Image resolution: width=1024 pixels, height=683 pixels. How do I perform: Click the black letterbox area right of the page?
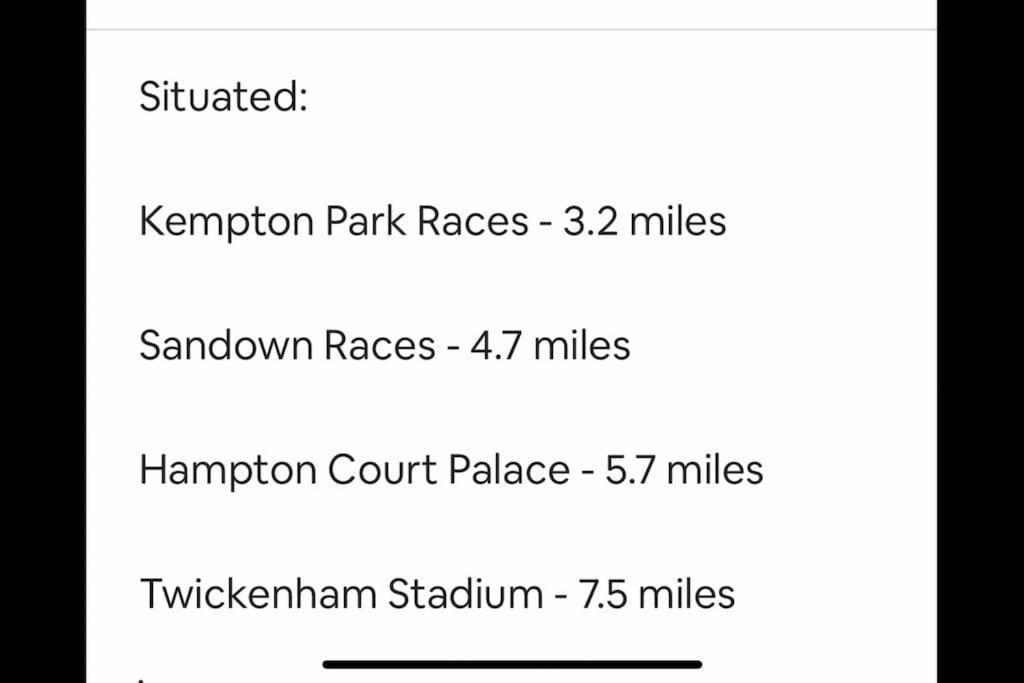tap(980, 342)
